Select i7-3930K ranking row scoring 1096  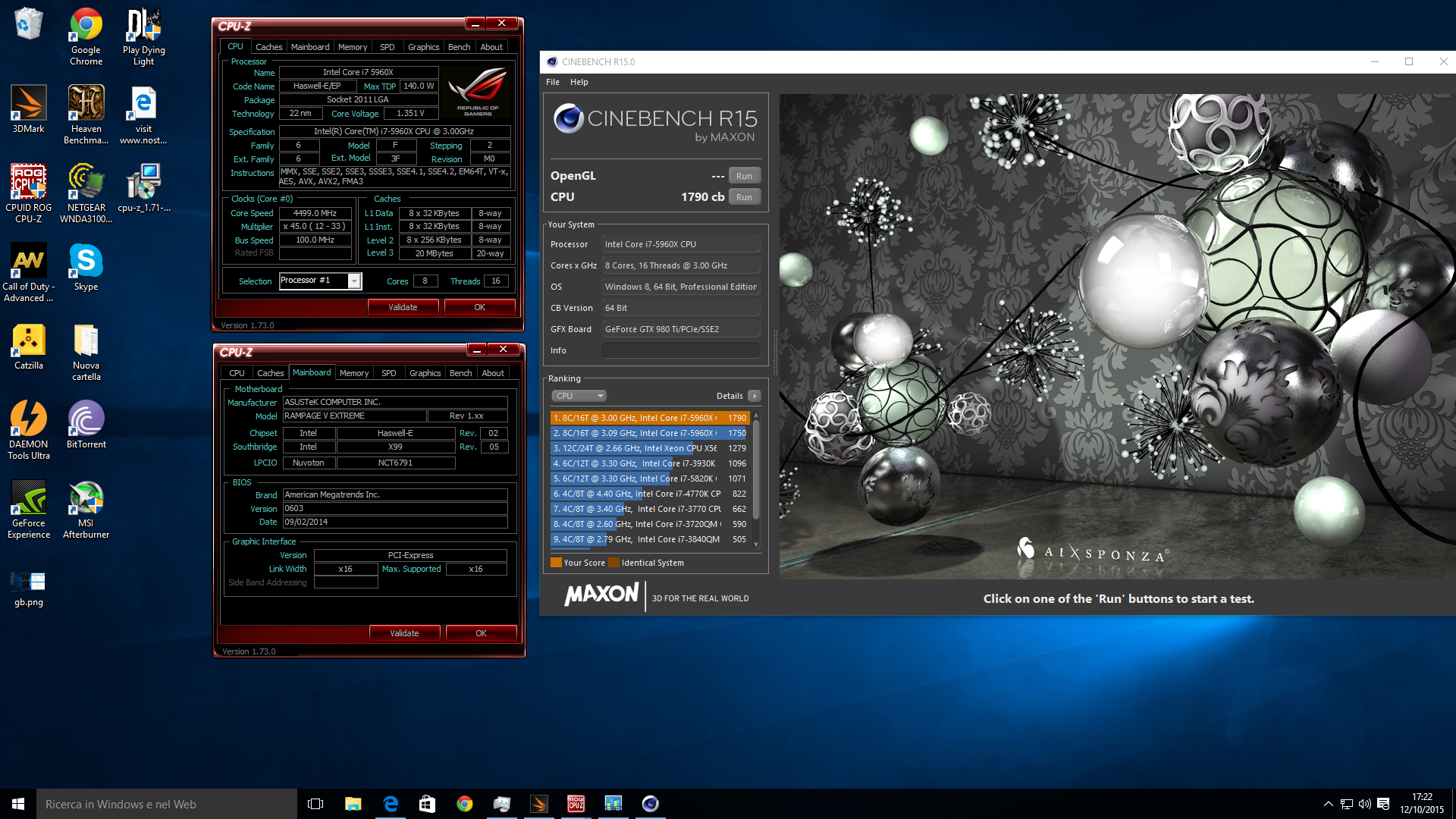[650, 463]
